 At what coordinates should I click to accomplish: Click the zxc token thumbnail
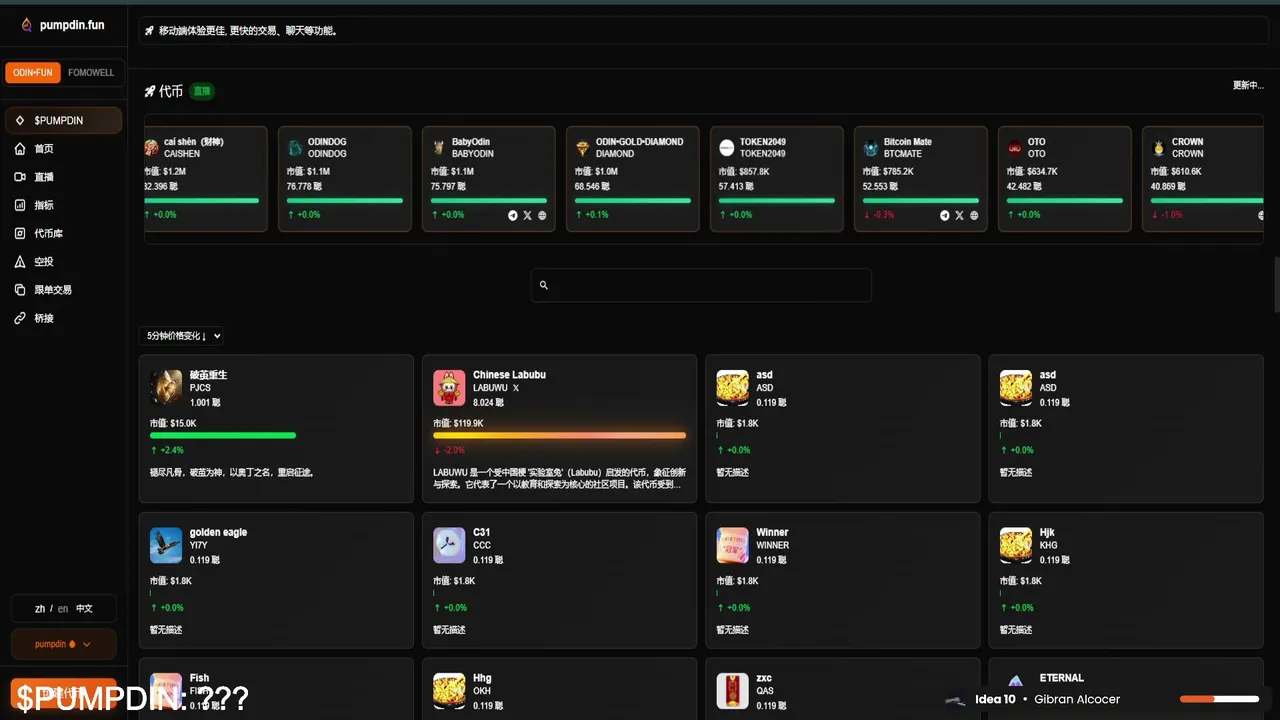pos(733,691)
